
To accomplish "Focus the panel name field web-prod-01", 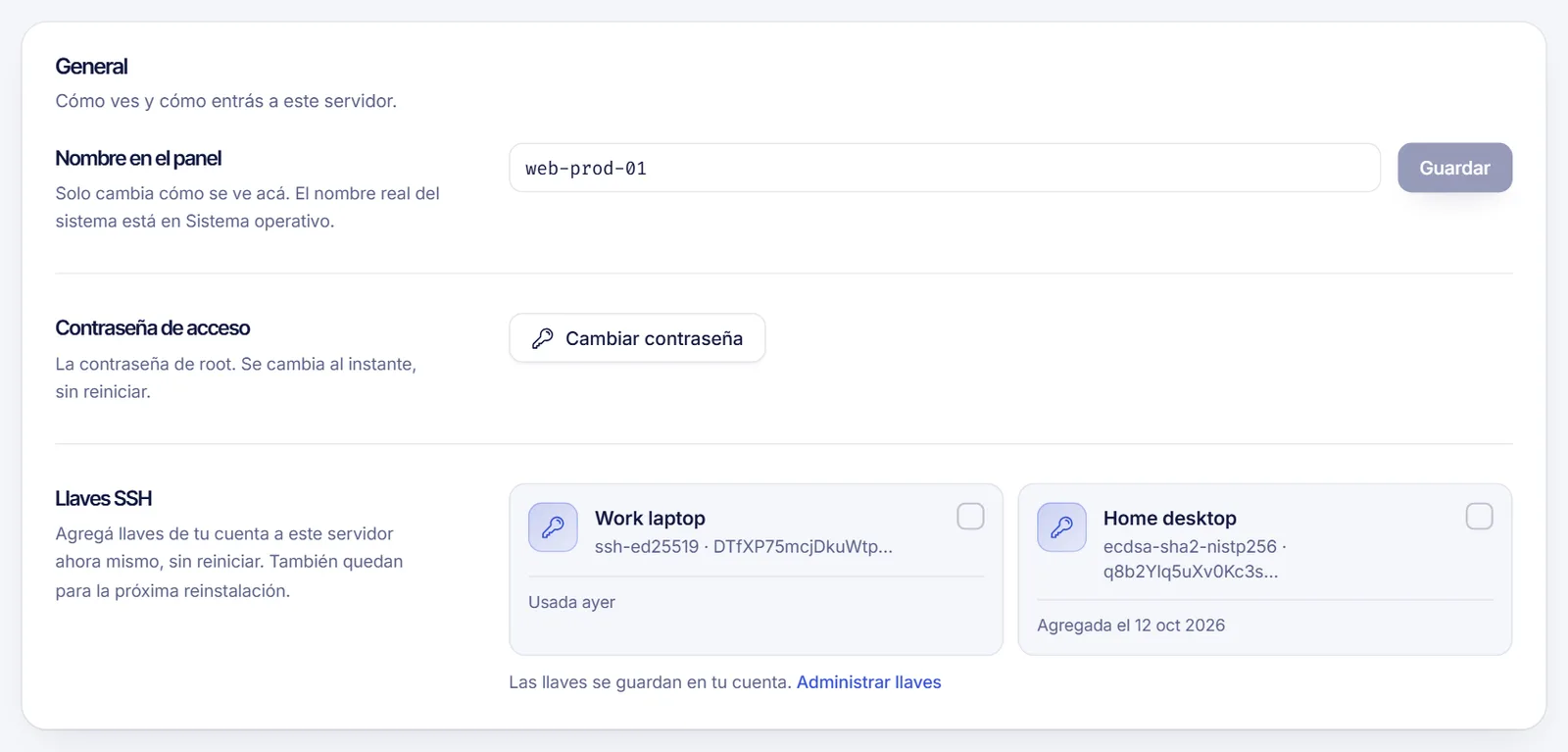I will 945,168.
